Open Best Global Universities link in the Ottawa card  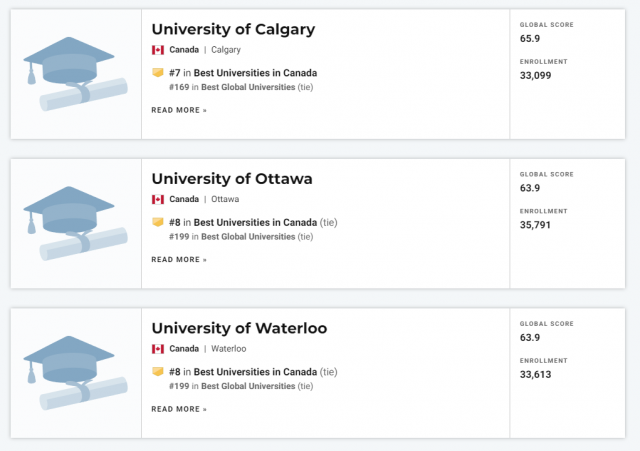pyautogui.click(x=248, y=237)
